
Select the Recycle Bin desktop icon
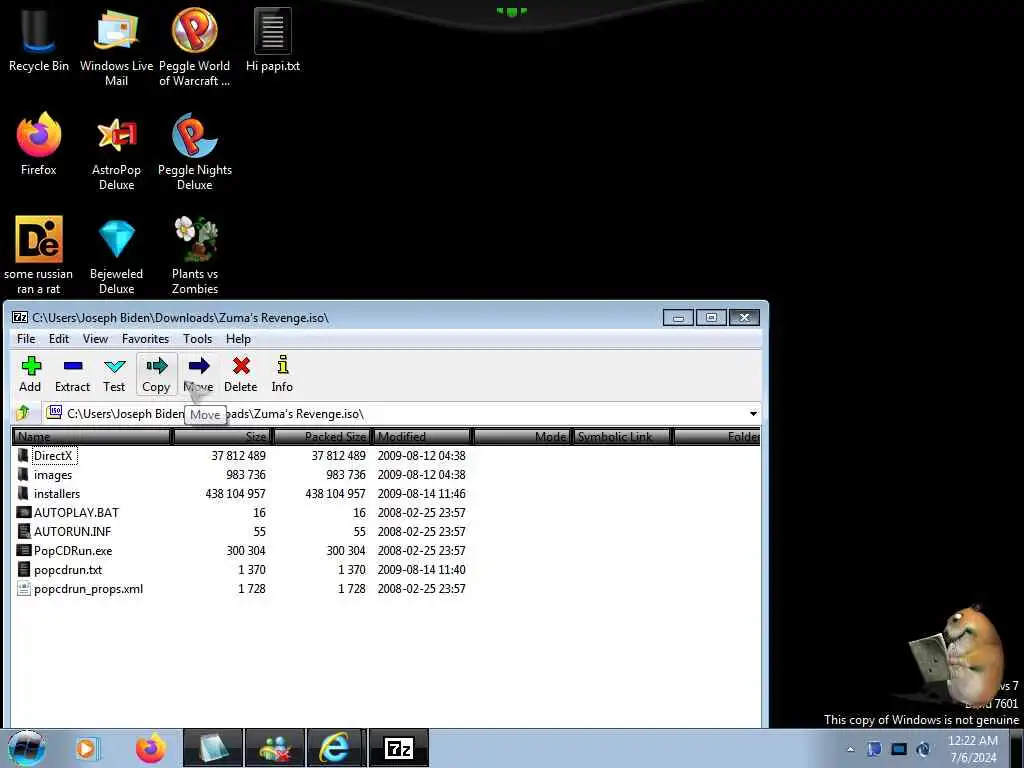39,40
